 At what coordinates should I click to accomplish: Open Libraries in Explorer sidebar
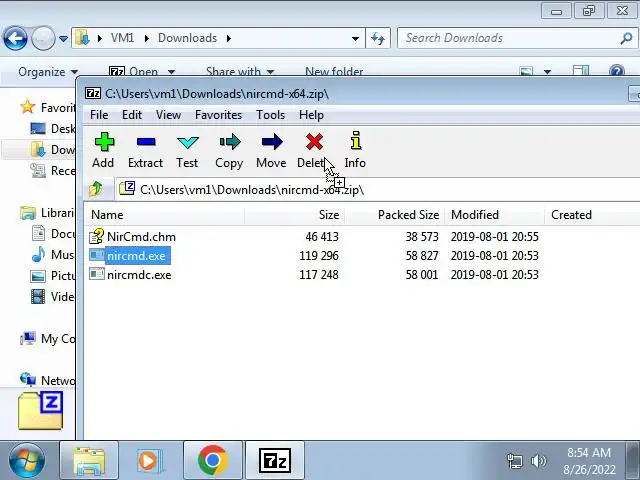point(47,213)
